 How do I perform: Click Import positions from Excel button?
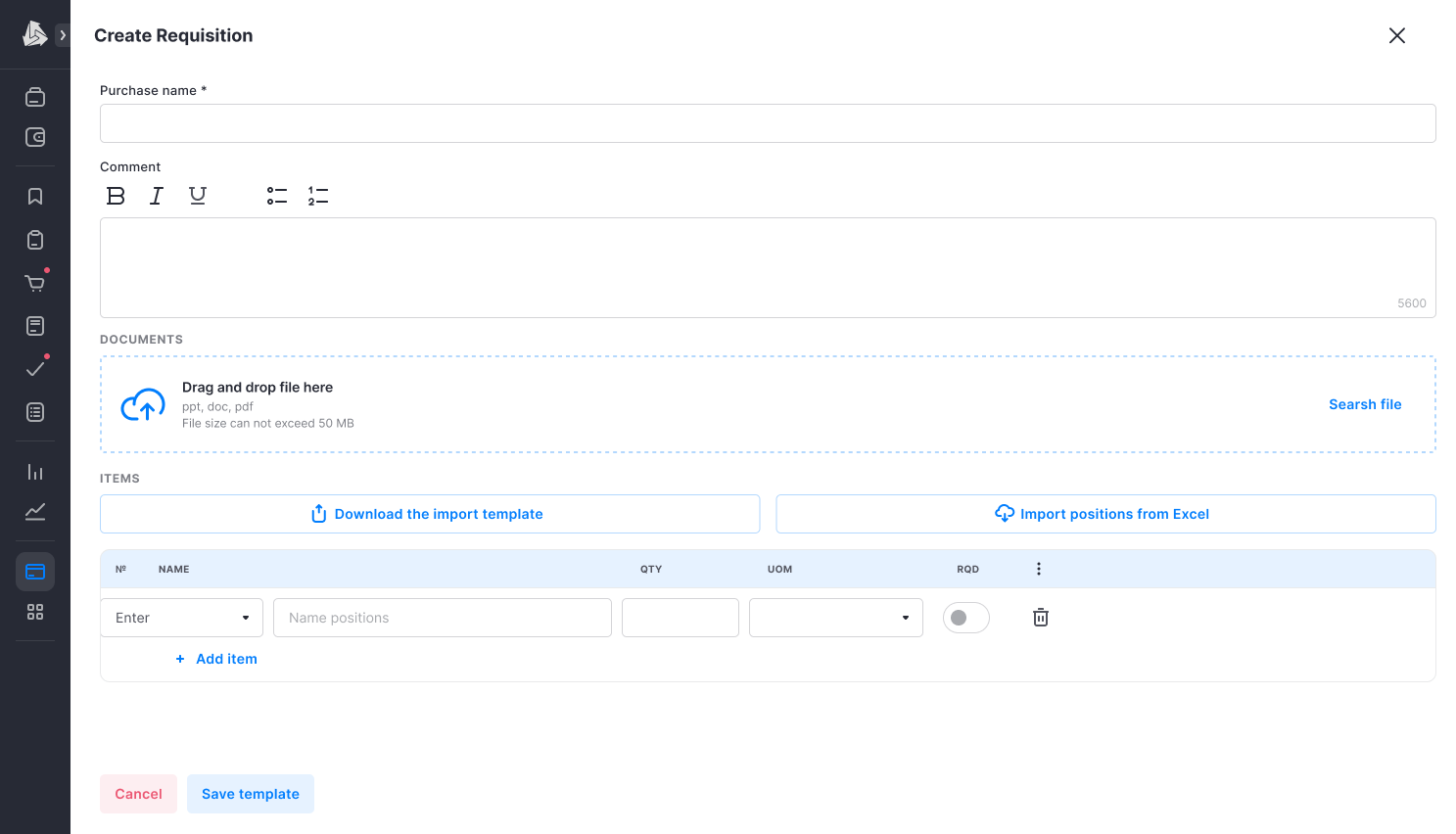click(x=1105, y=514)
